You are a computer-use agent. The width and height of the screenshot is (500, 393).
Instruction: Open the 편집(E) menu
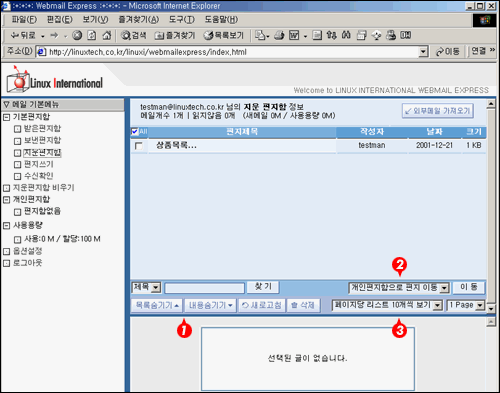[x=60, y=20]
